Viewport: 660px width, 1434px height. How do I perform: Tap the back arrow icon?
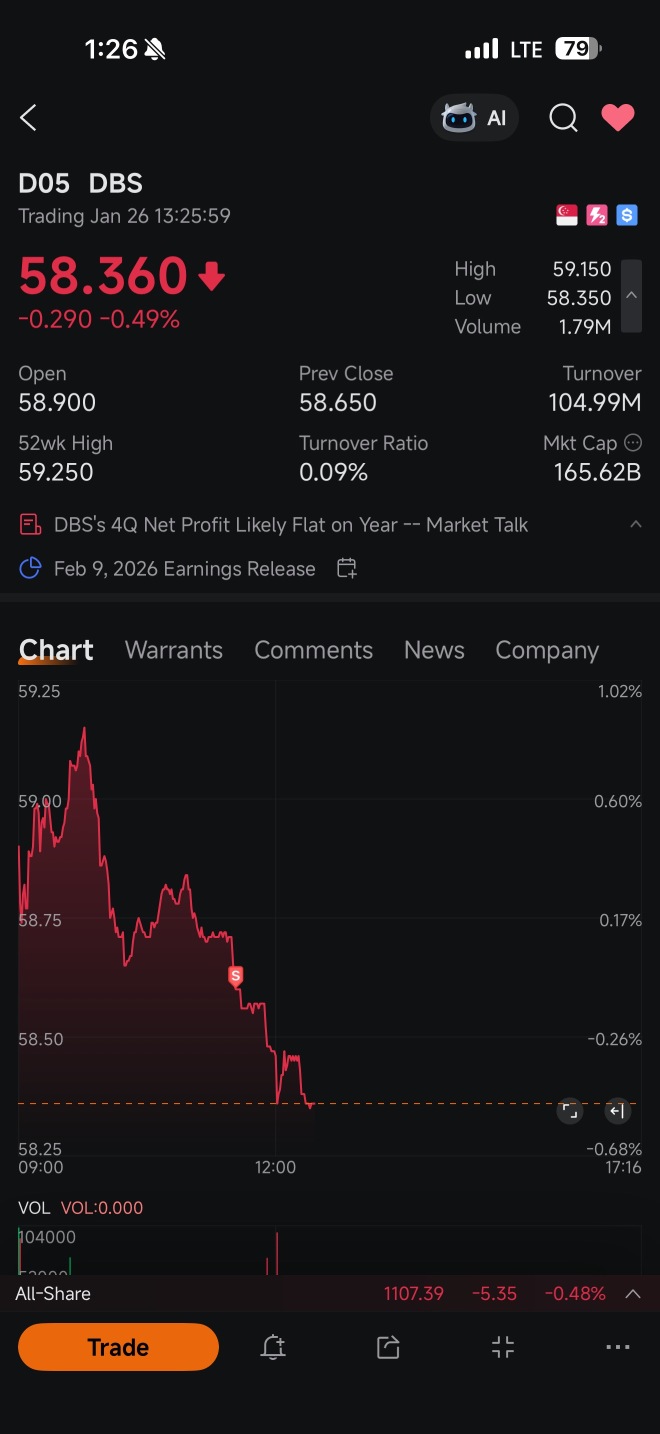28,118
